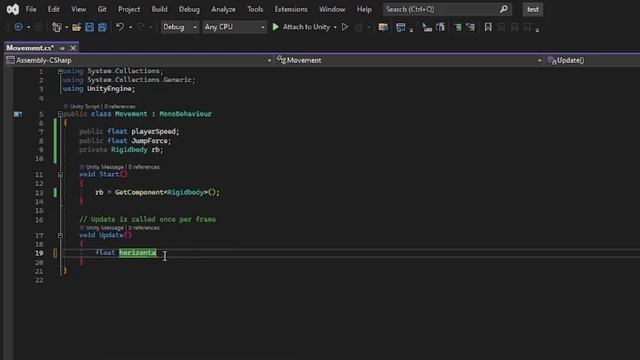Open the Help menu
Screen dimensions: 640x360
click(x=364, y=9)
